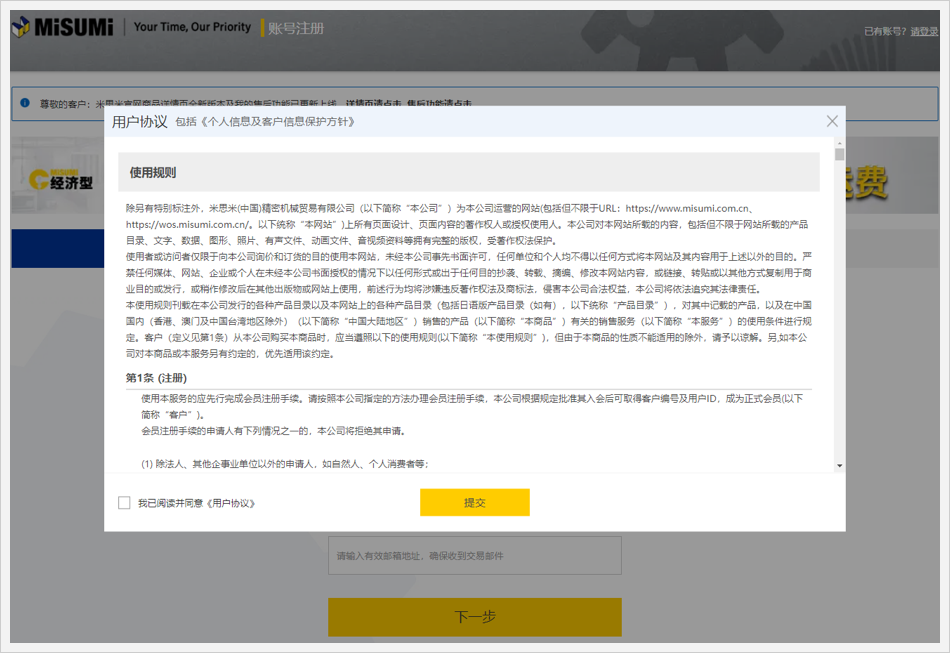
Task: Click the 账号注册 page title
Action: tap(296, 28)
